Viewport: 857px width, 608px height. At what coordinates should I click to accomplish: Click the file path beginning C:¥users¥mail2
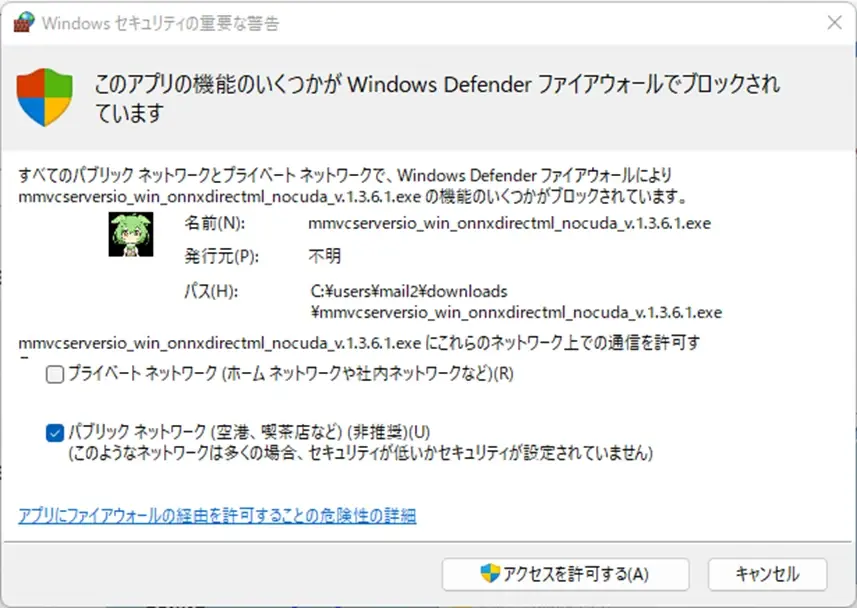coord(516,301)
